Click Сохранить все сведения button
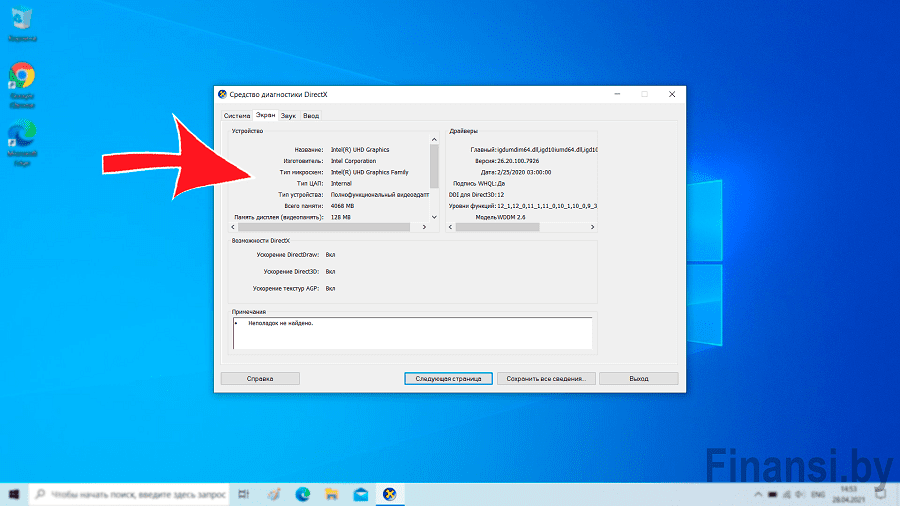 [x=546, y=379]
